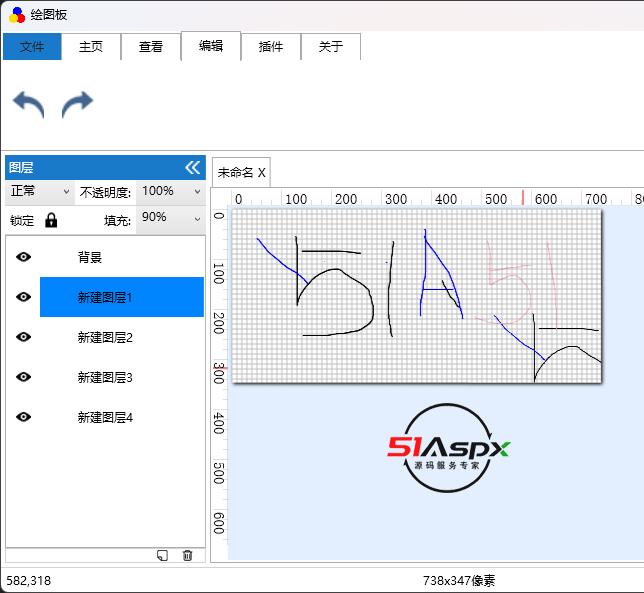
Task: Hide 新建图层3 using its eye icon
Action: click(x=24, y=377)
